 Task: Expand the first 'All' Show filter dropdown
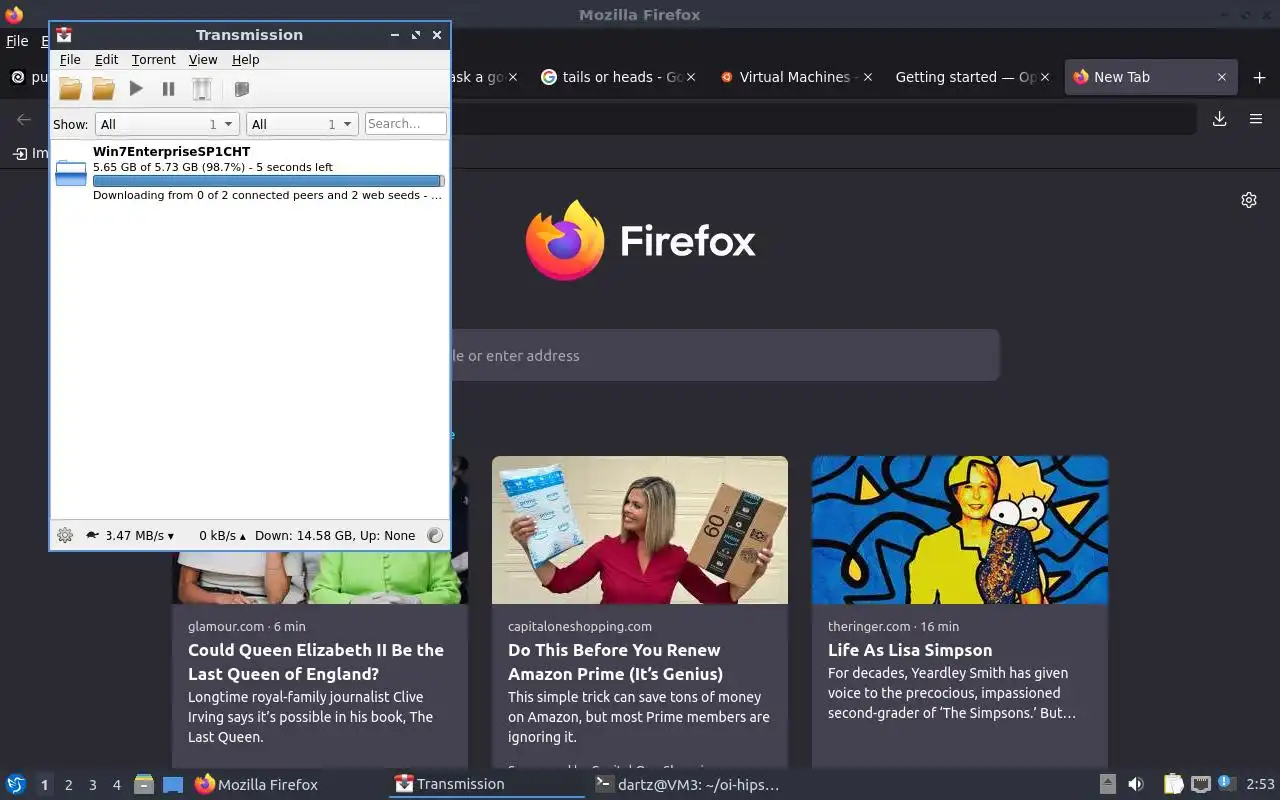(166, 124)
